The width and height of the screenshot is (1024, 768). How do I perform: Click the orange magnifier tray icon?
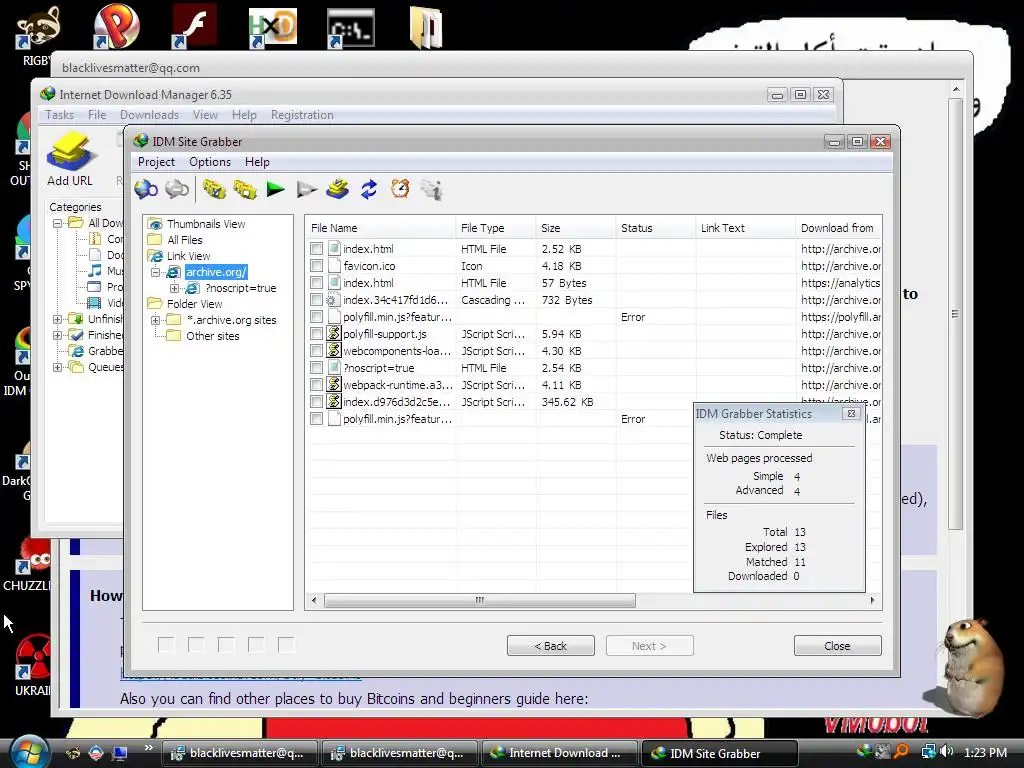901,752
